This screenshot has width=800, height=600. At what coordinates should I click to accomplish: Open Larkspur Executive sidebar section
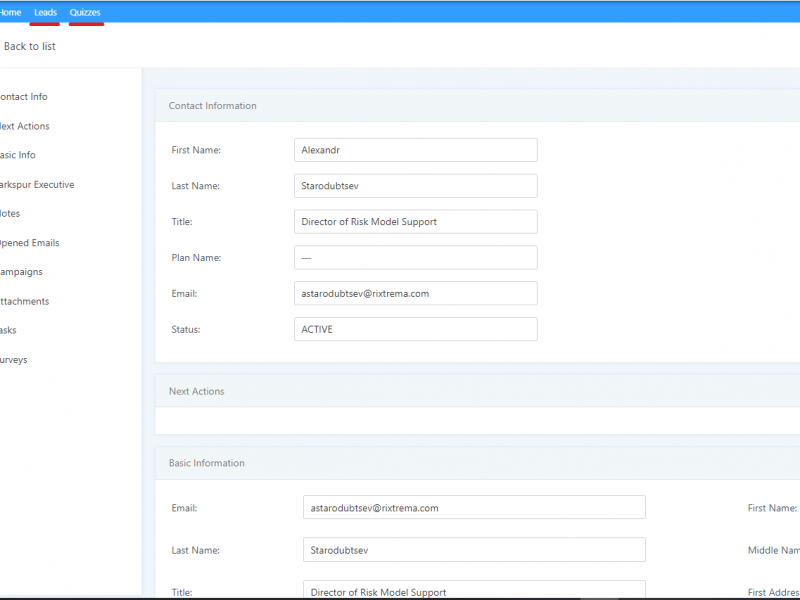point(38,185)
